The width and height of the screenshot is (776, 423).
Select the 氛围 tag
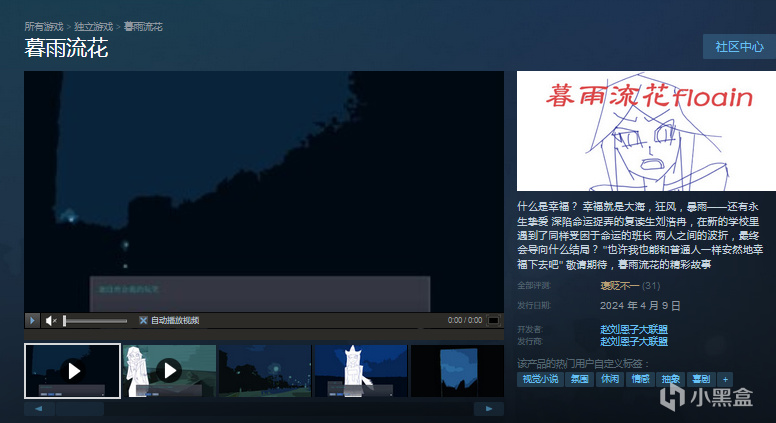point(580,379)
